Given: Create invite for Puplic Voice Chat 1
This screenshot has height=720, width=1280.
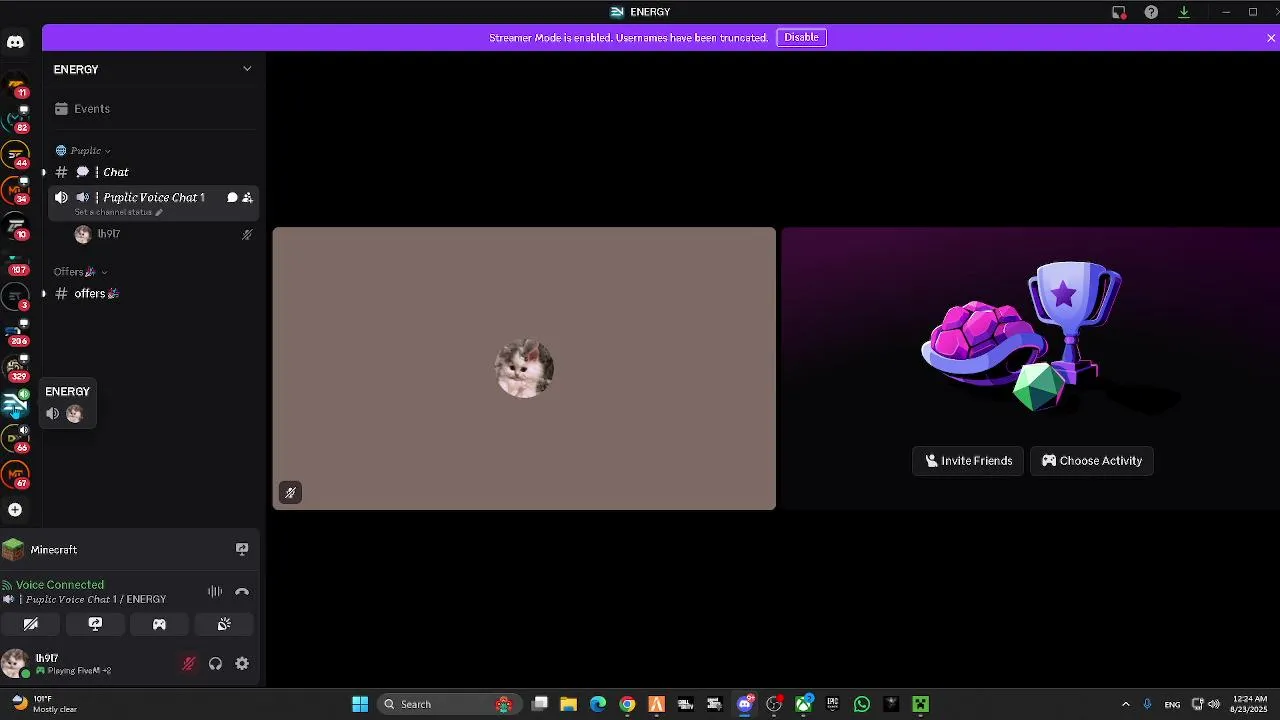Looking at the screenshot, I should pyautogui.click(x=247, y=198).
